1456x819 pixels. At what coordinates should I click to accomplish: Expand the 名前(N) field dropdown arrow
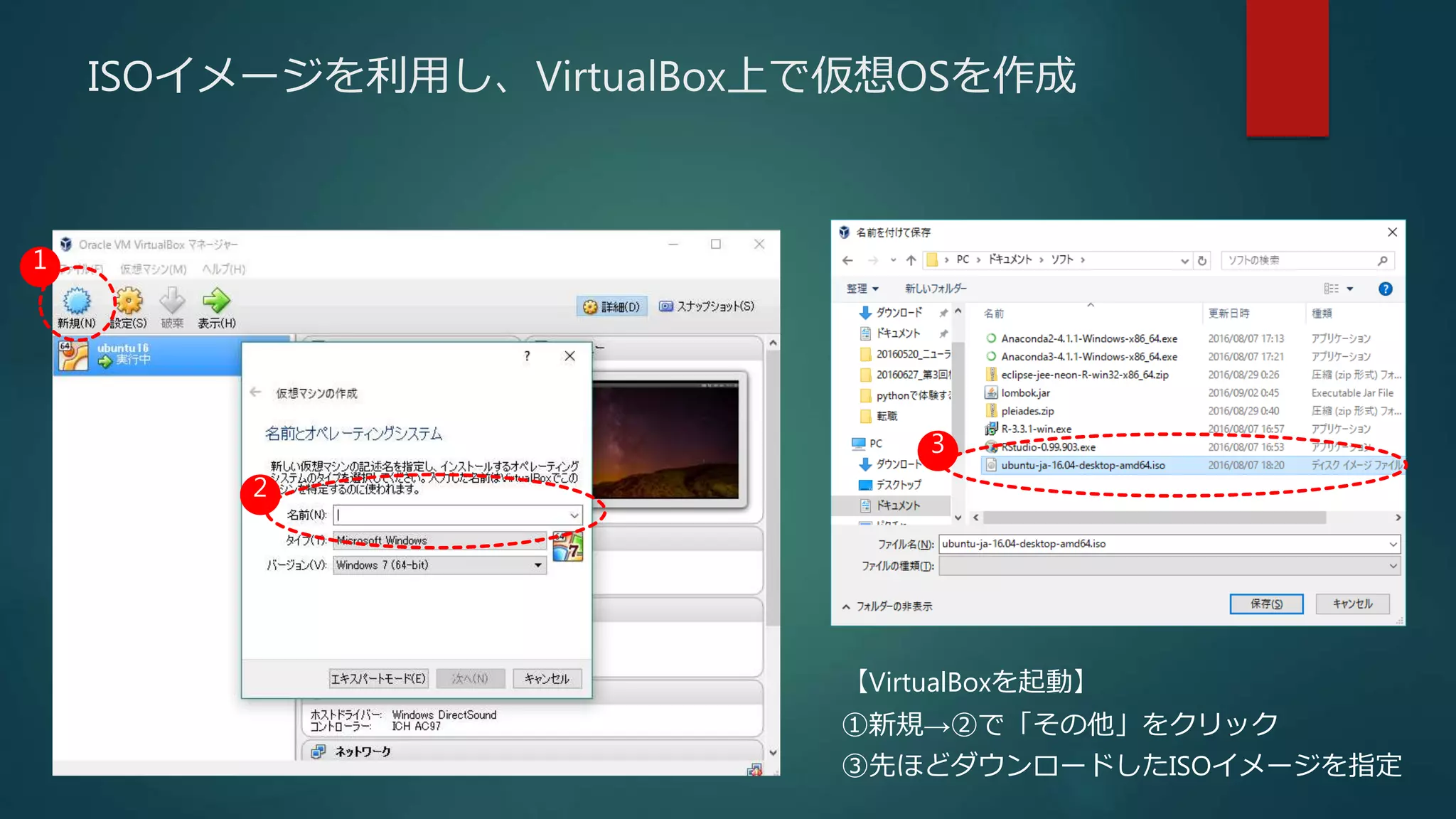point(574,515)
